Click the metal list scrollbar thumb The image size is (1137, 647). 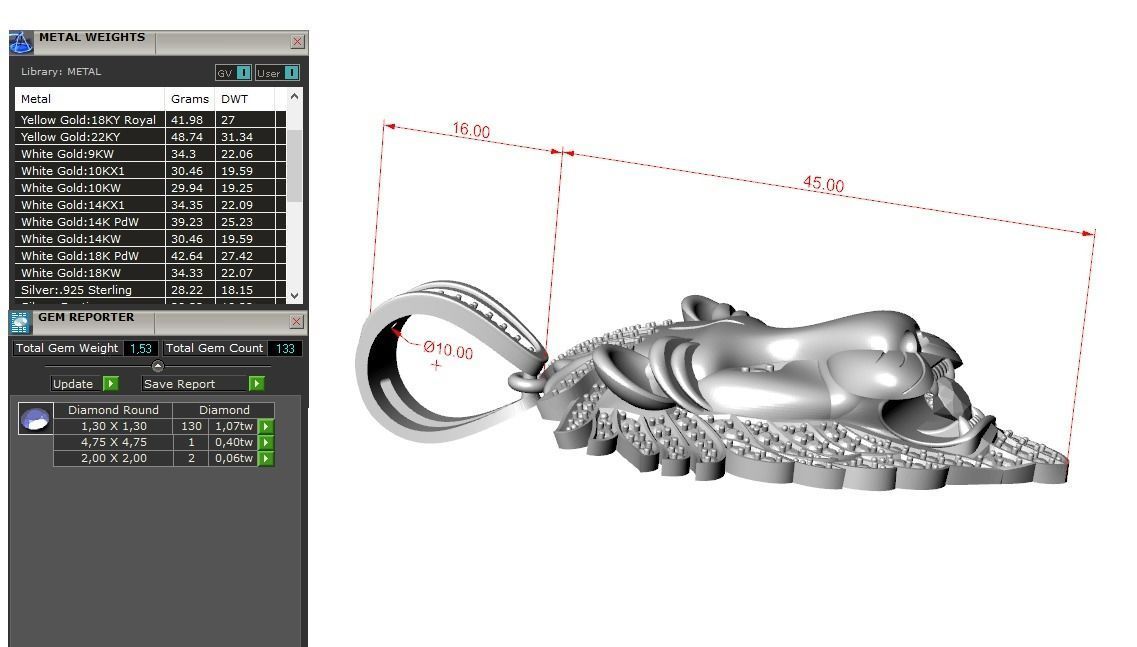(294, 167)
